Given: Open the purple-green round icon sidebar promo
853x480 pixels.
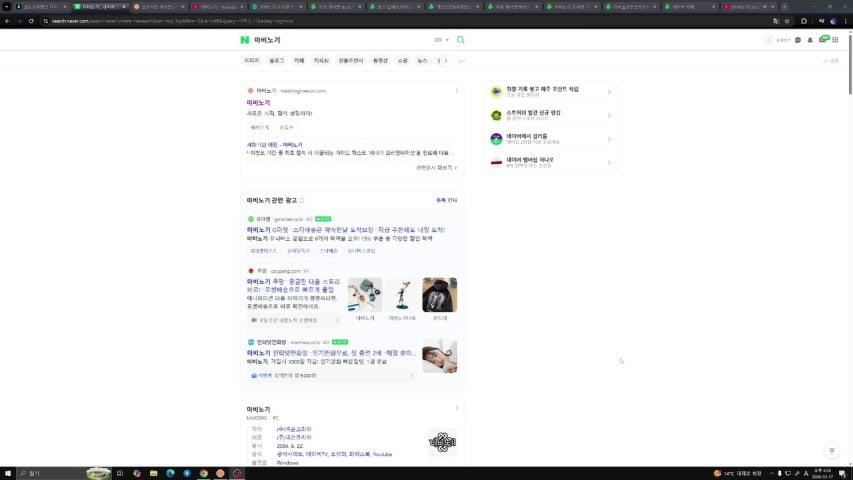Looking at the screenshot, I should tap(552, 139).
